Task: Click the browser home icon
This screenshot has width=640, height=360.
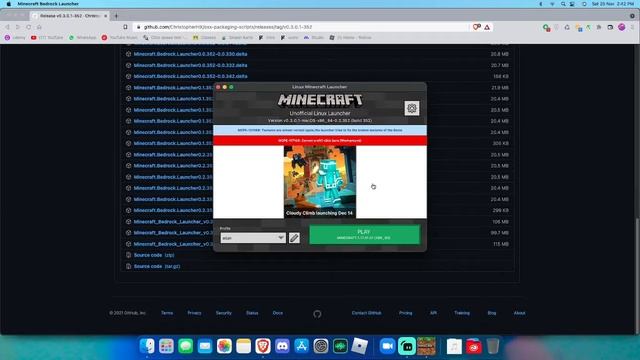Action: click(x=39, y=27)
